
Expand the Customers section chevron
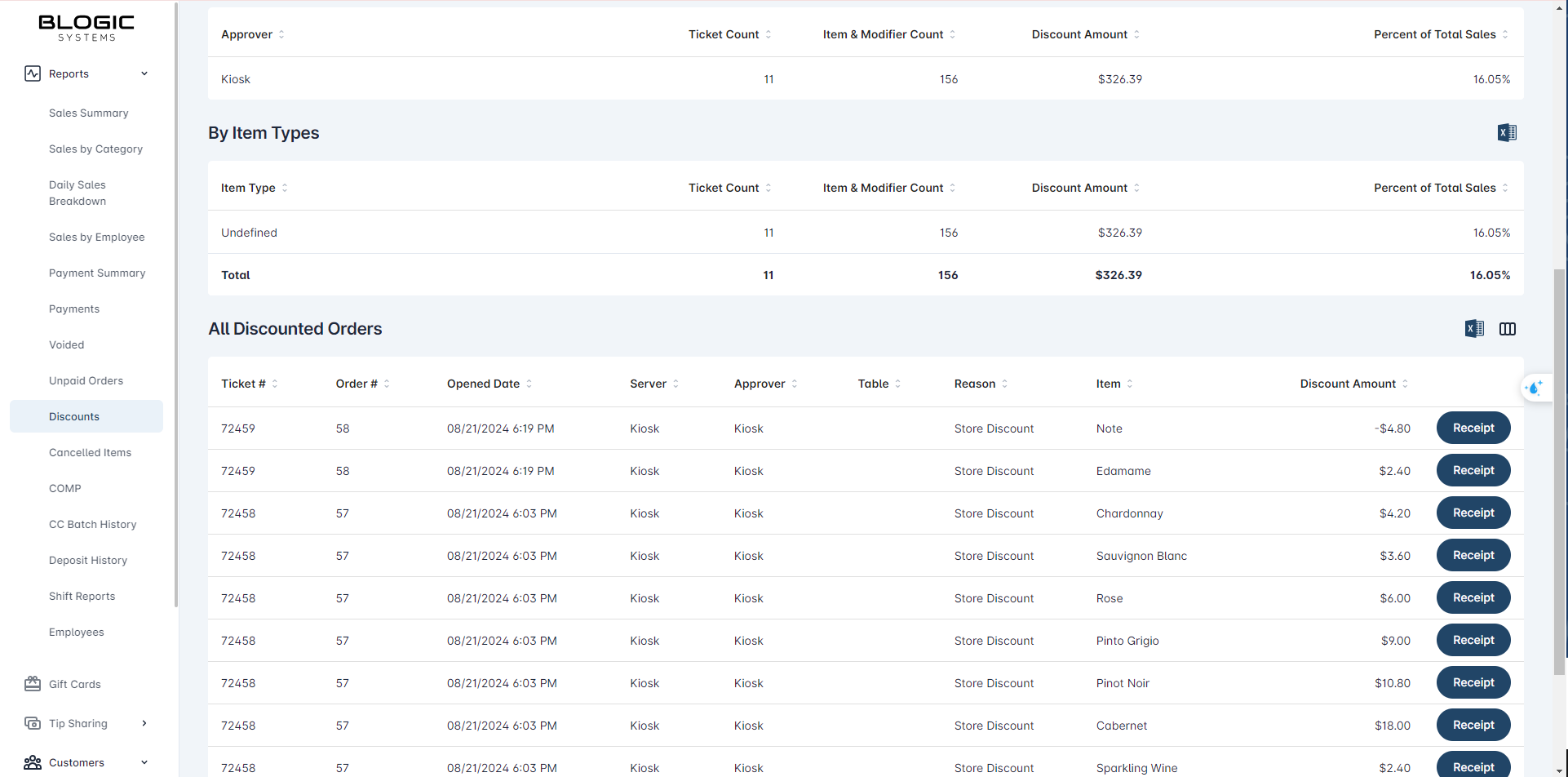tap(144, 762)
